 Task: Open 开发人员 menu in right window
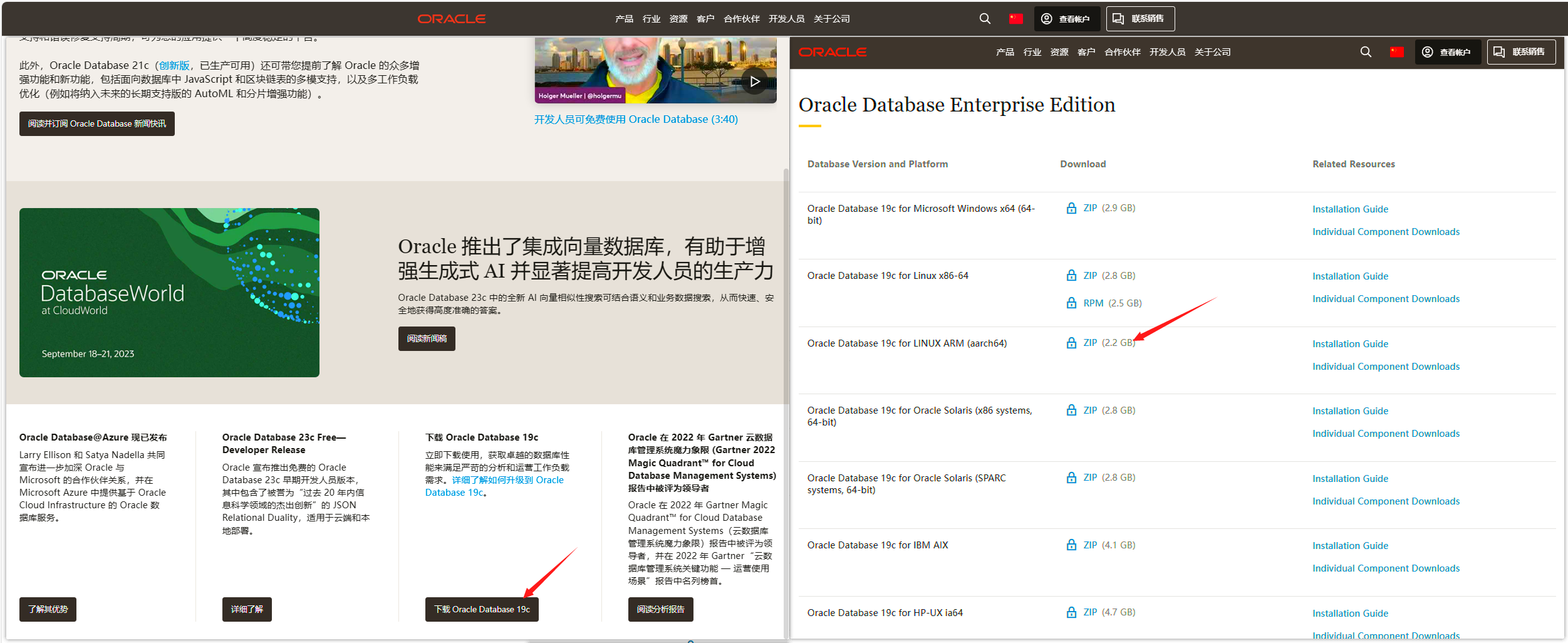point(1168,52)
